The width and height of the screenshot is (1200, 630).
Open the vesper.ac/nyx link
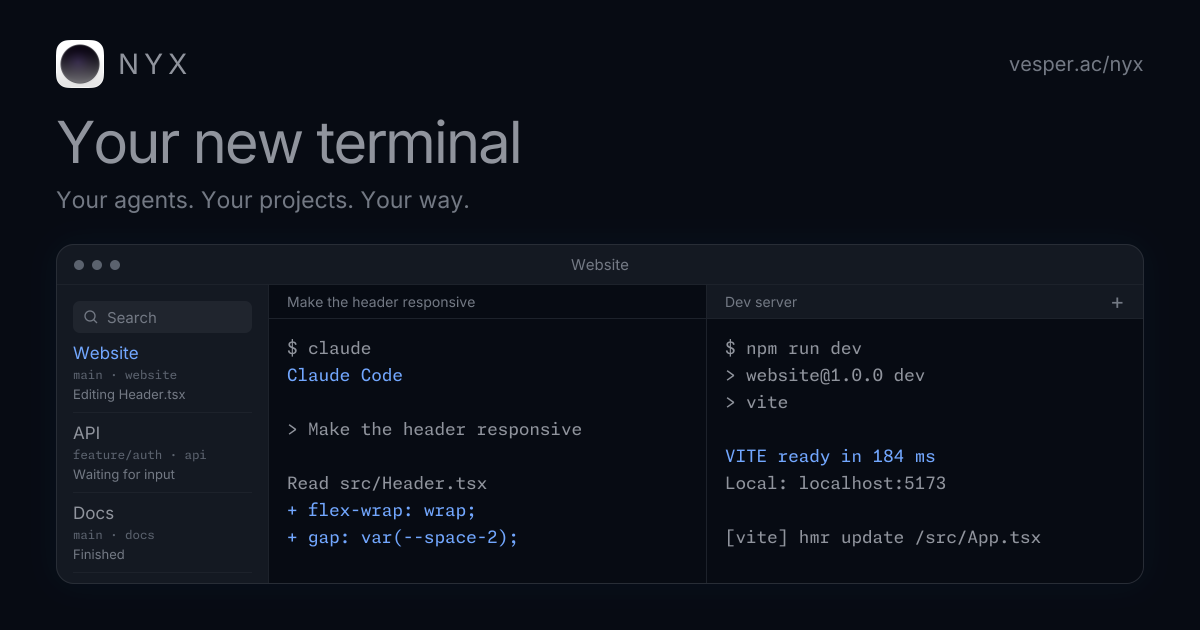pyautogui.click(x=1076, y=65)
